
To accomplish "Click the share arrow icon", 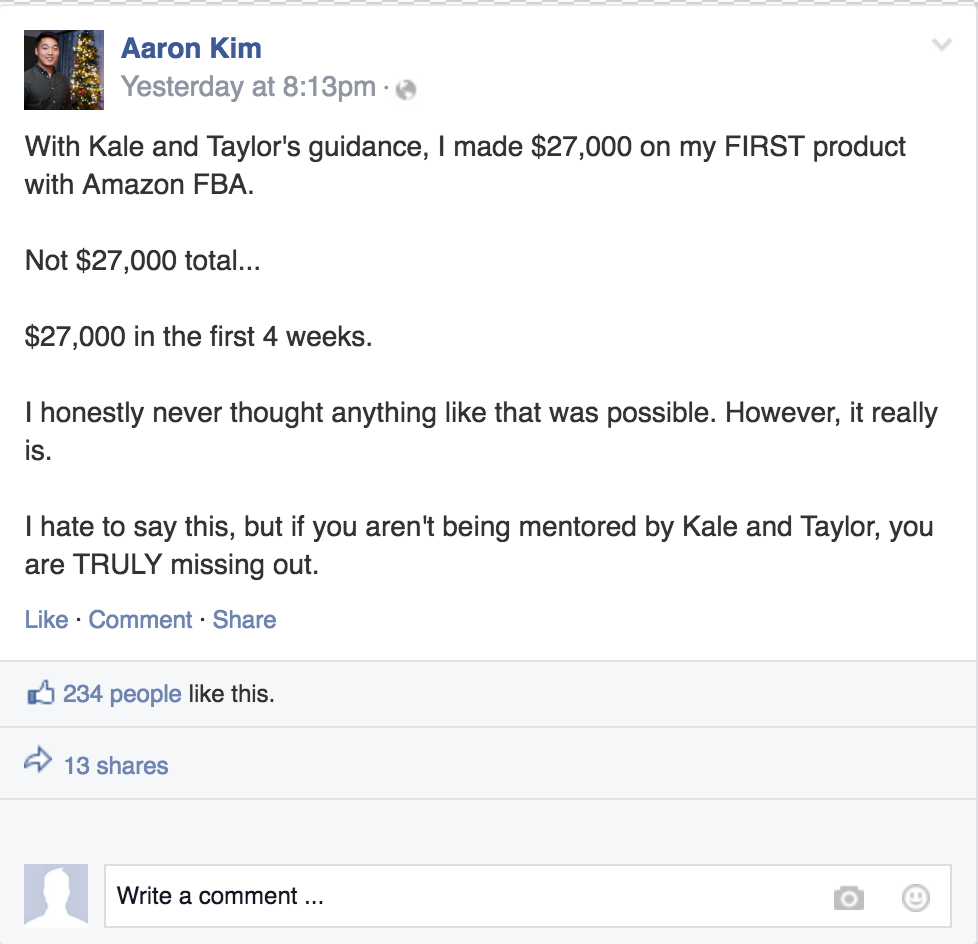I will click(38, 760).
